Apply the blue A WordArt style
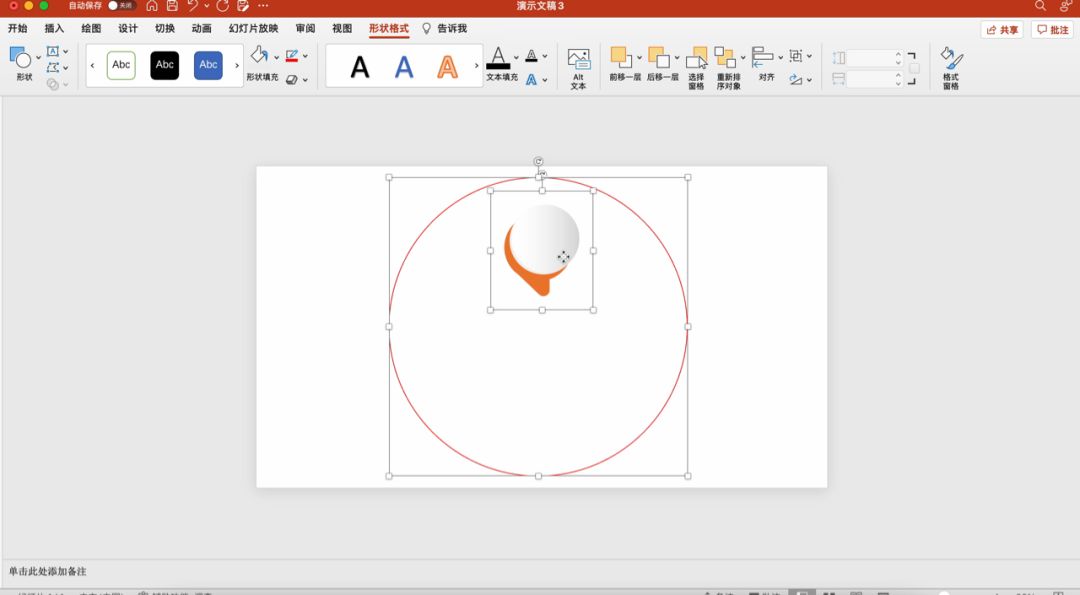 point(404,67)
